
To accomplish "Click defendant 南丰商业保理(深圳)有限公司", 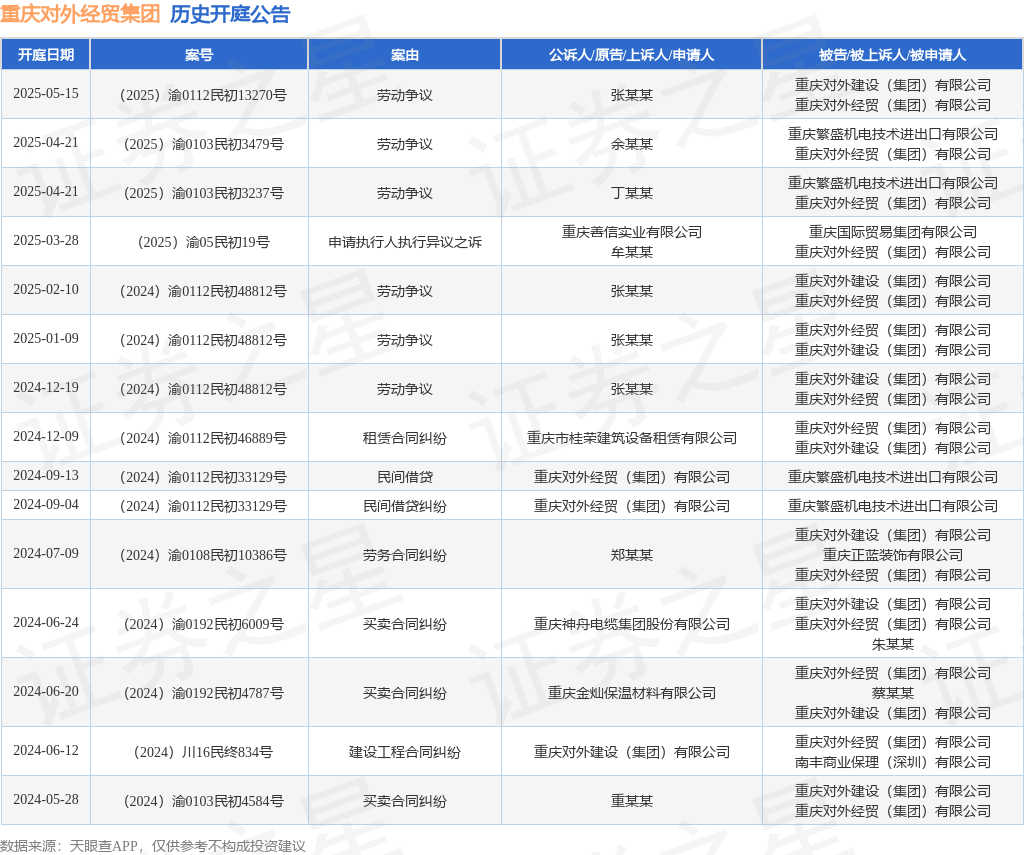I will (x=893, y=762).
